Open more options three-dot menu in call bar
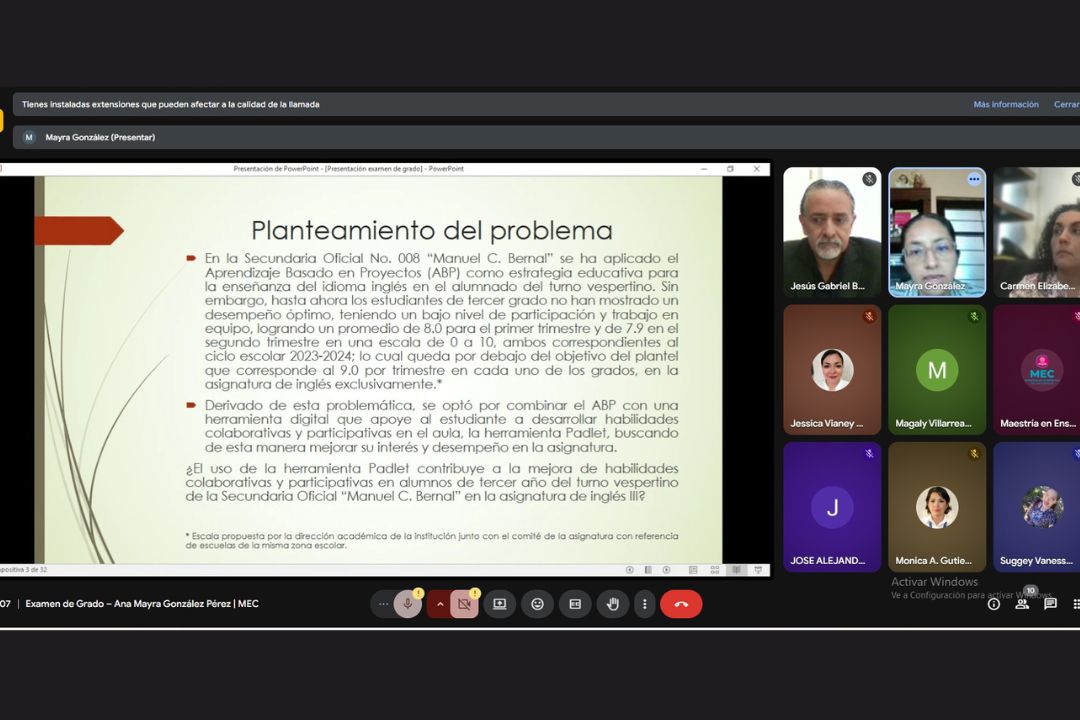The width and height of the screenshot is (1080, 720). [645, 604]
